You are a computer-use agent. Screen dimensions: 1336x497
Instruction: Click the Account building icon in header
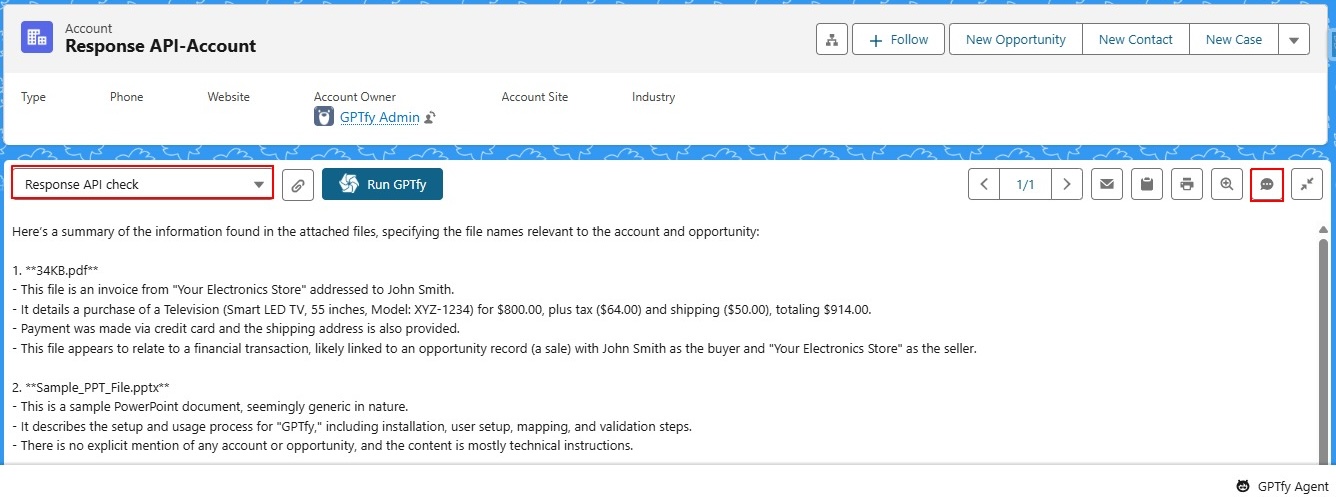(37, 38)
